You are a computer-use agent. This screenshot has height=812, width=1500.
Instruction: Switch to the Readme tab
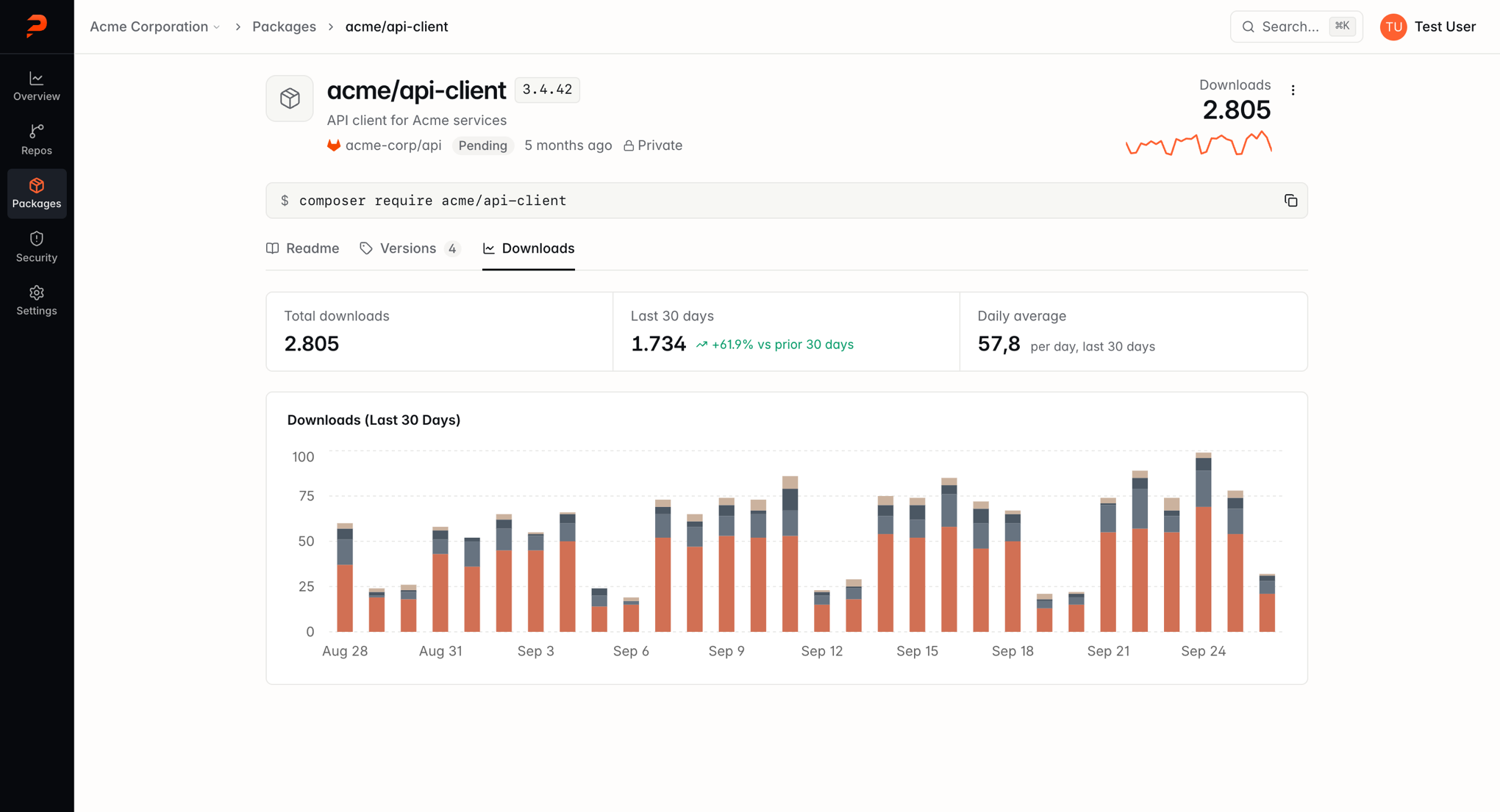click(x=303, y=248)
